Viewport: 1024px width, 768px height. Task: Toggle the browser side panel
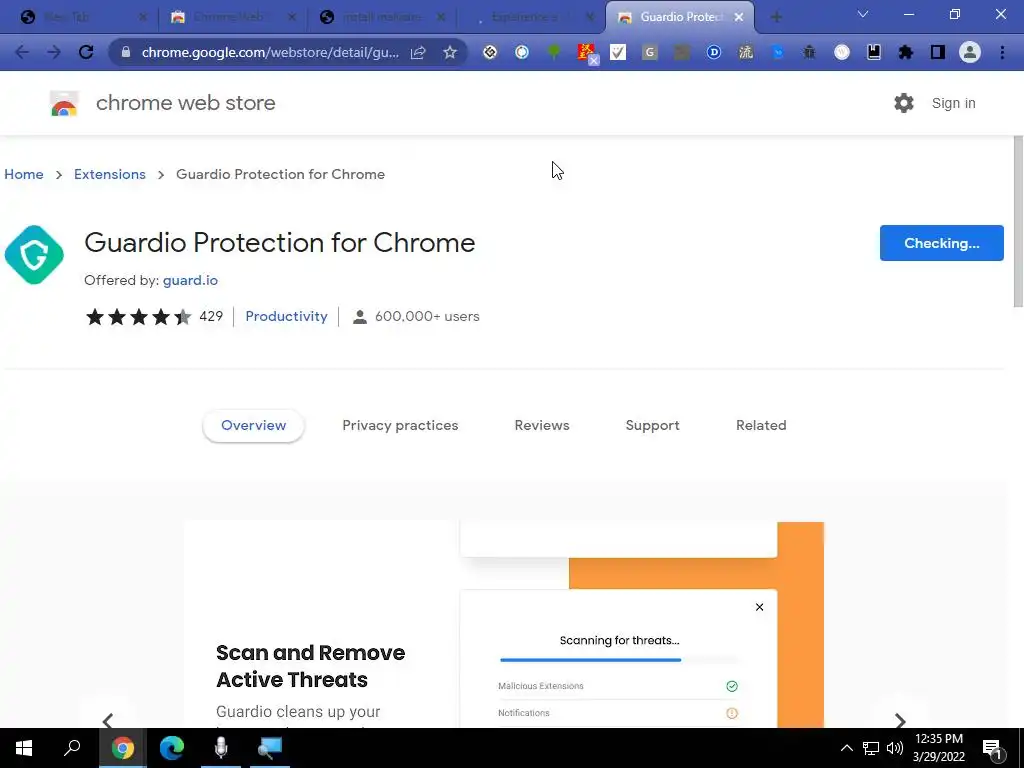coord(938,52)
